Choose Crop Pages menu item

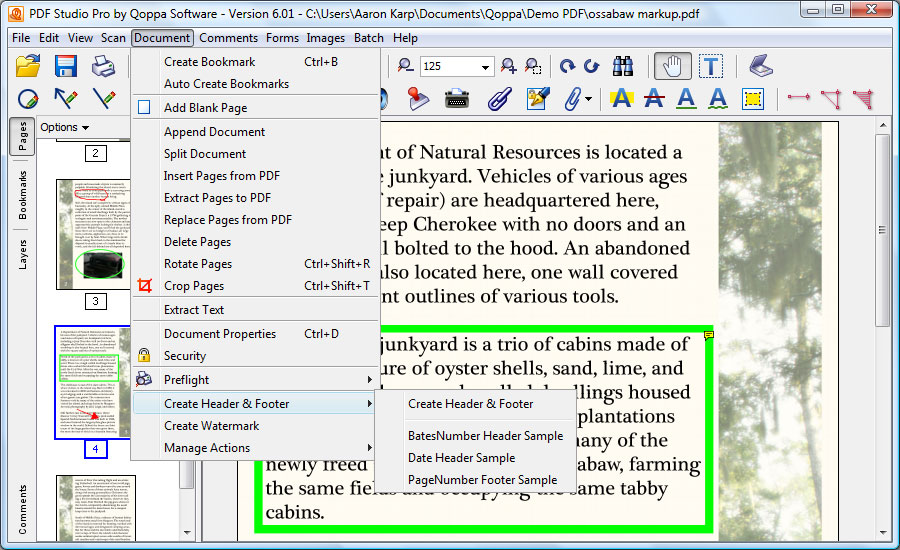[255, 286]
